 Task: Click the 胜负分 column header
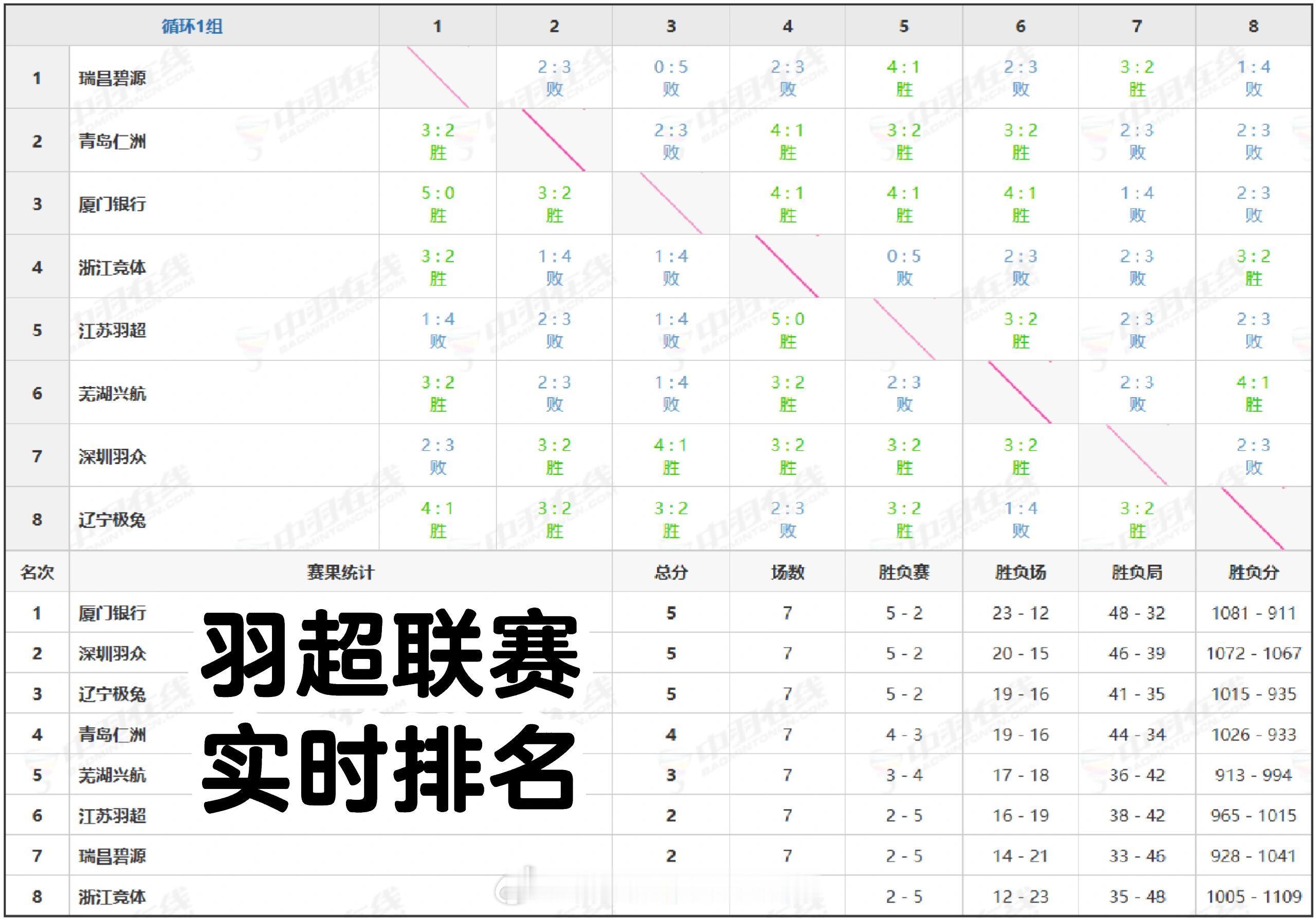coord(1253,572)
